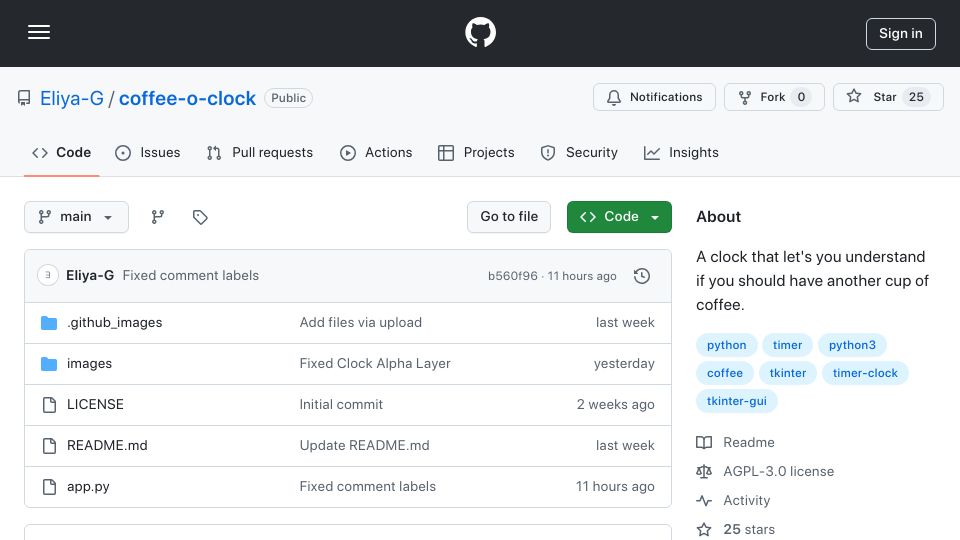This screenshot has width=960, height=540.
Task: Switch to the Issues tab
Action: [148, 152]
